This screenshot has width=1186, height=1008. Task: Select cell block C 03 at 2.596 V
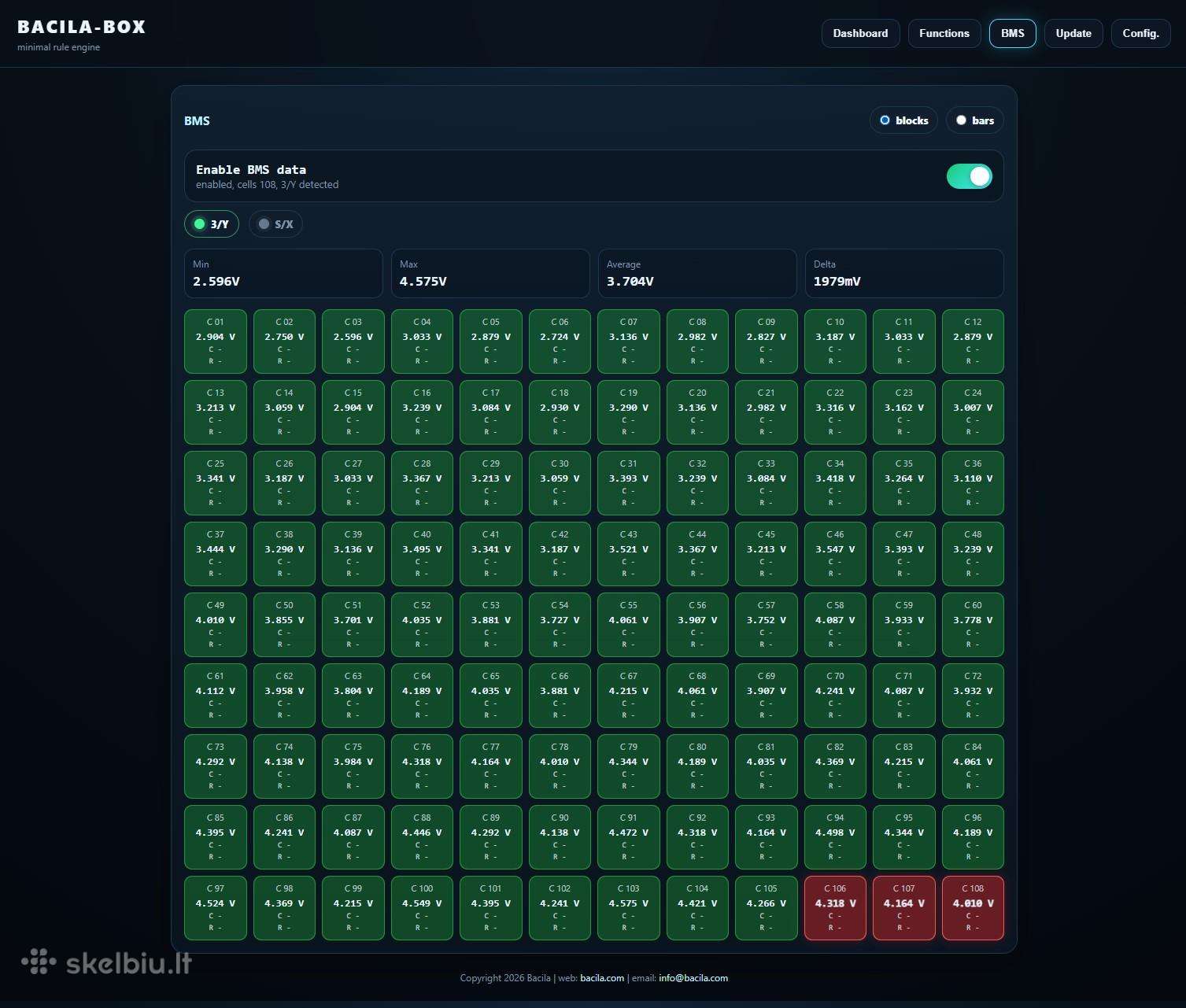point(353,342)
